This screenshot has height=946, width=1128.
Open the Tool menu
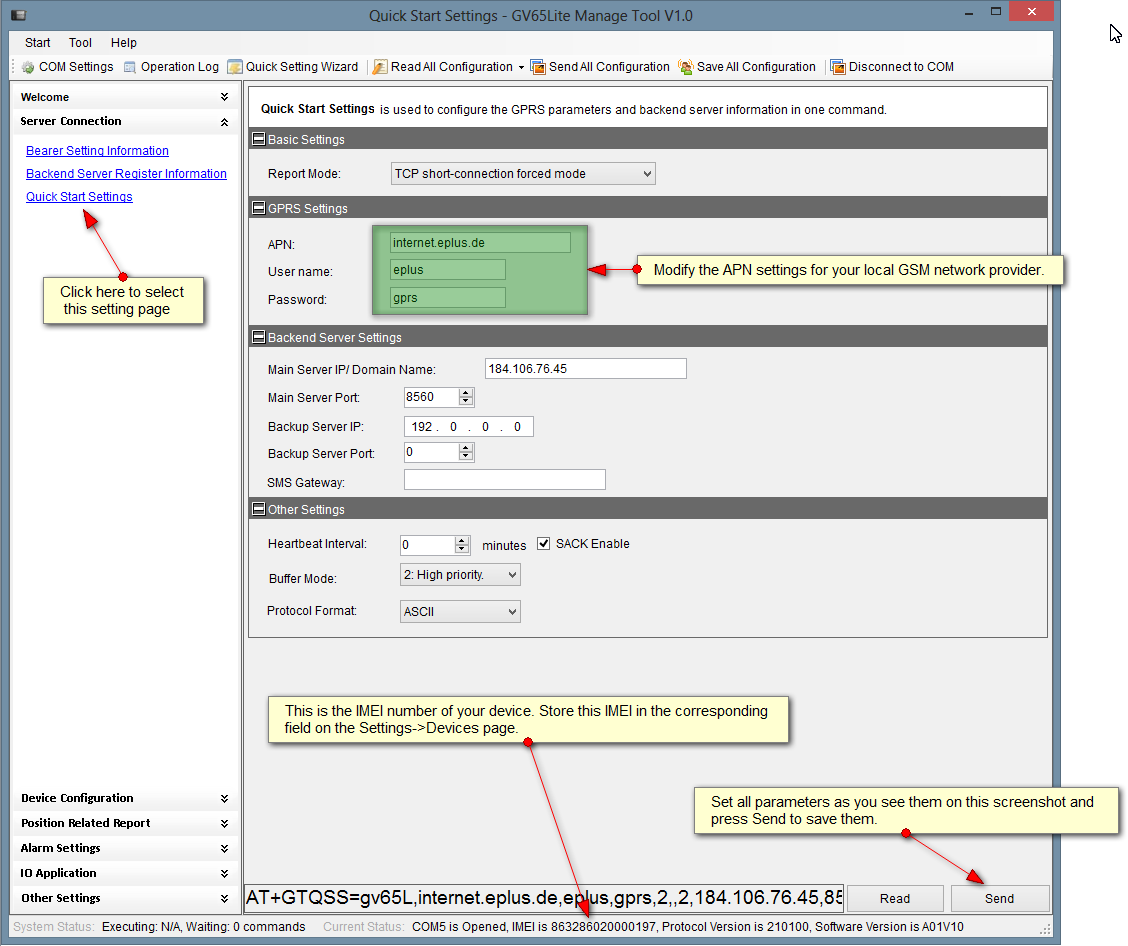[80, 42]
